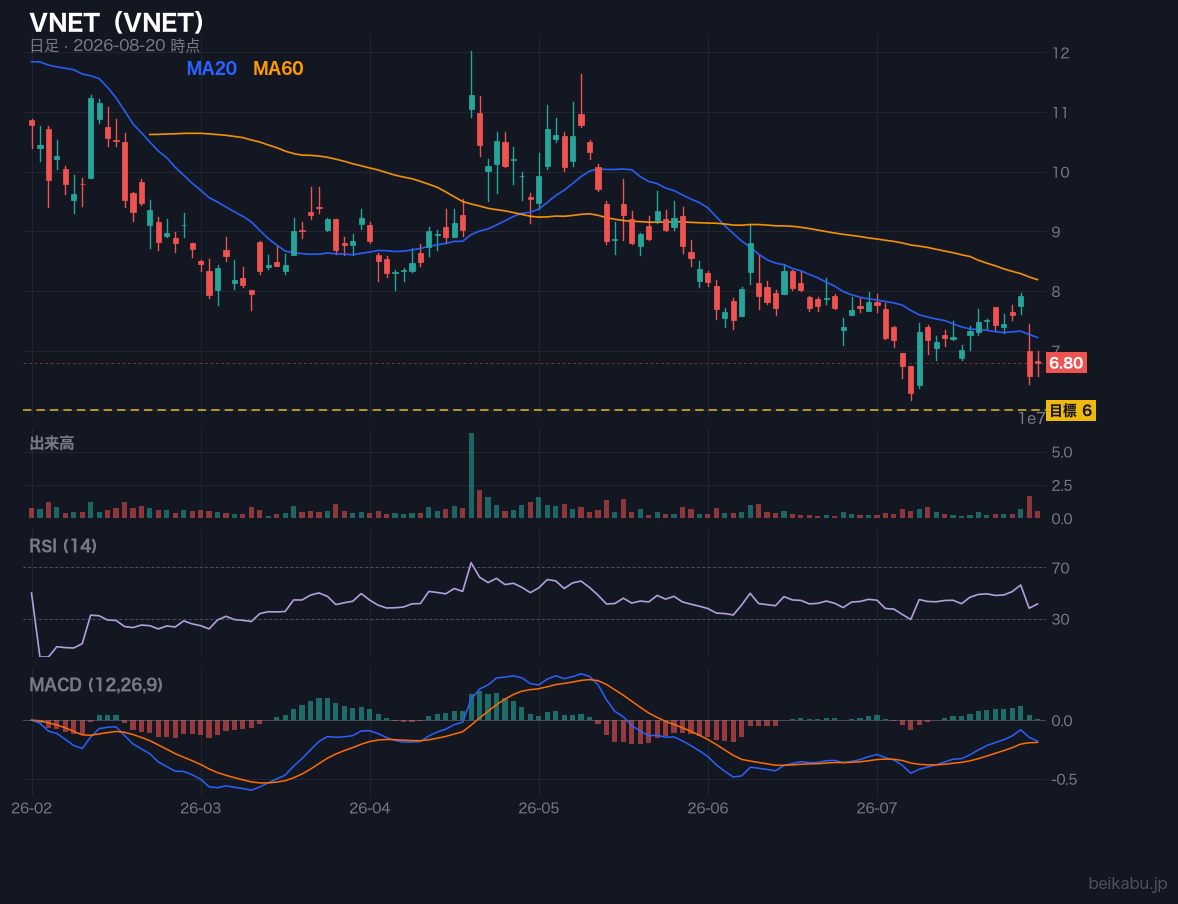Click price axis value 9

point(1056,231)
